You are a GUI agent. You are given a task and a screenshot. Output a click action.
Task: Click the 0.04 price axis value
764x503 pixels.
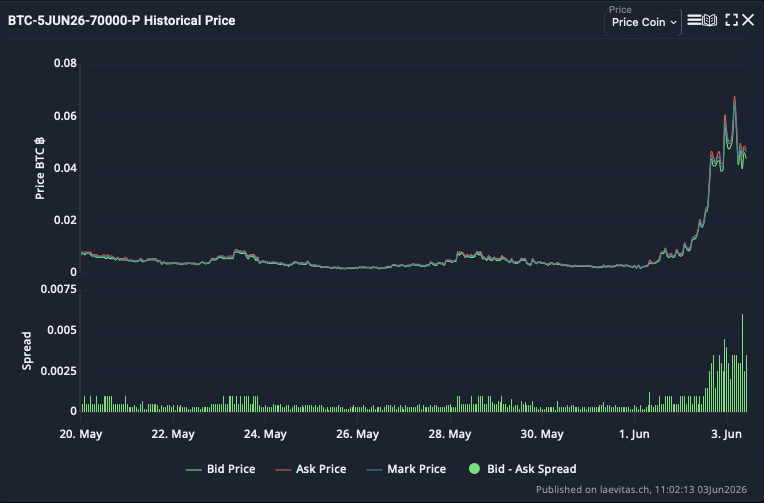point(65,168)
